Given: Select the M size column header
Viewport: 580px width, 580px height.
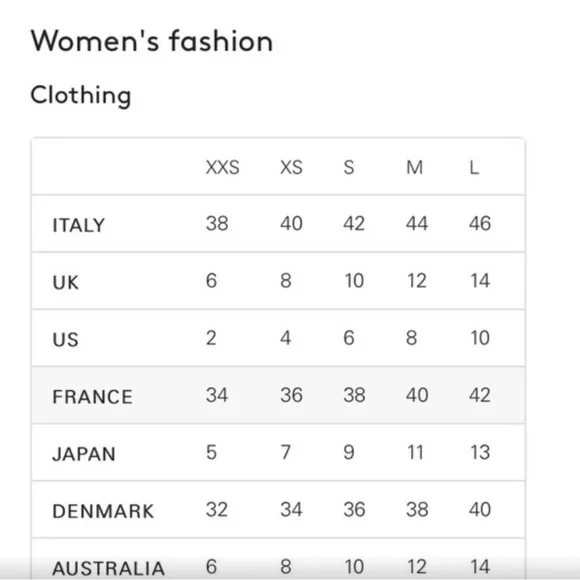Looking at the screenshot, I should click(x=415, y=167).
